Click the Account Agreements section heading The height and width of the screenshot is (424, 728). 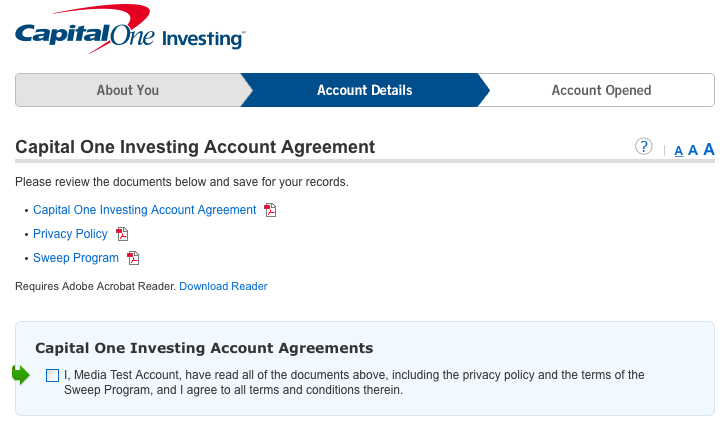(x=204, y=348)
